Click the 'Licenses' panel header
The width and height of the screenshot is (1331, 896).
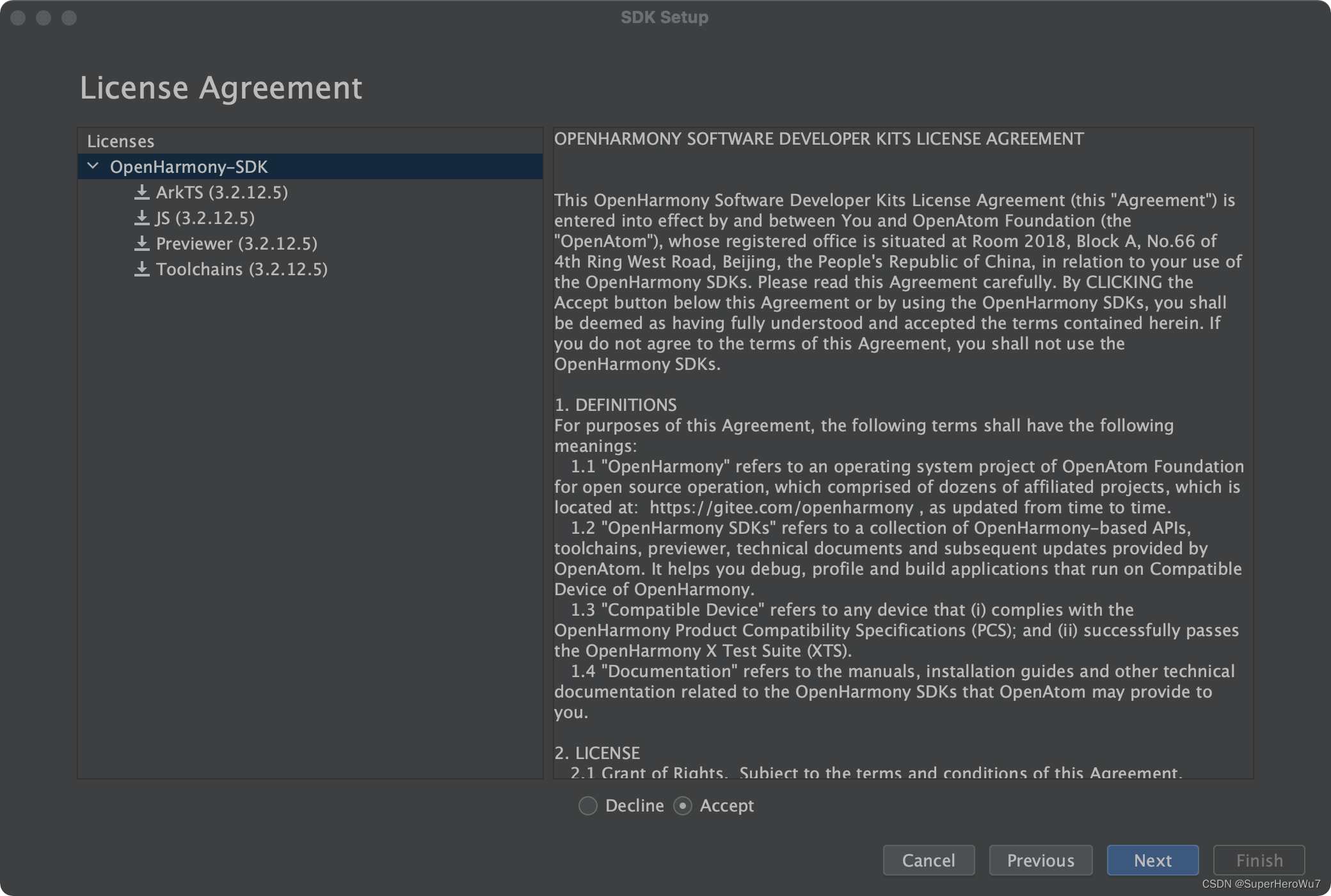(x=121, y=141)
